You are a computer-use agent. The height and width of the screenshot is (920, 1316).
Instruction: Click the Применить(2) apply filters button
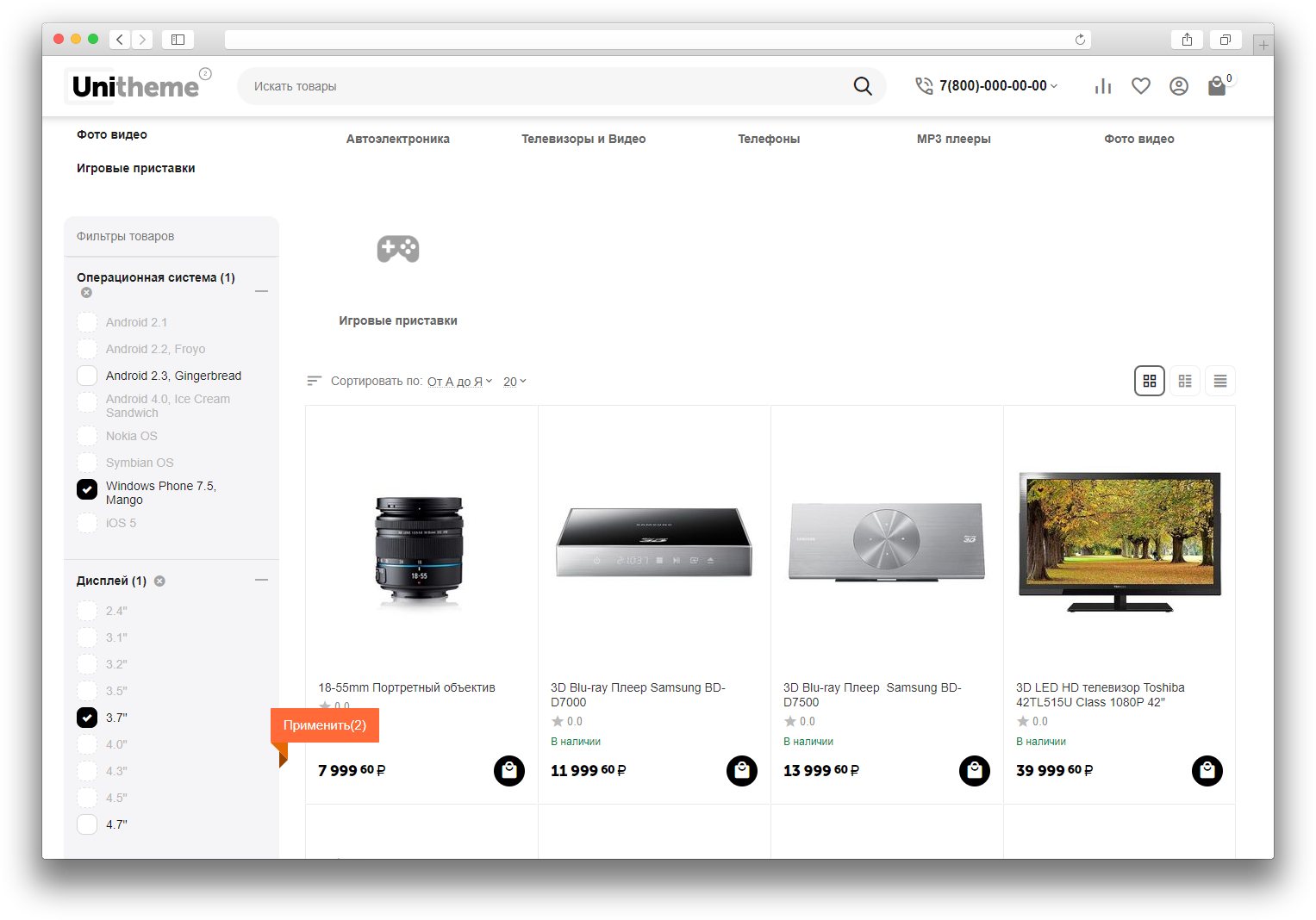(x=325, y=725)
